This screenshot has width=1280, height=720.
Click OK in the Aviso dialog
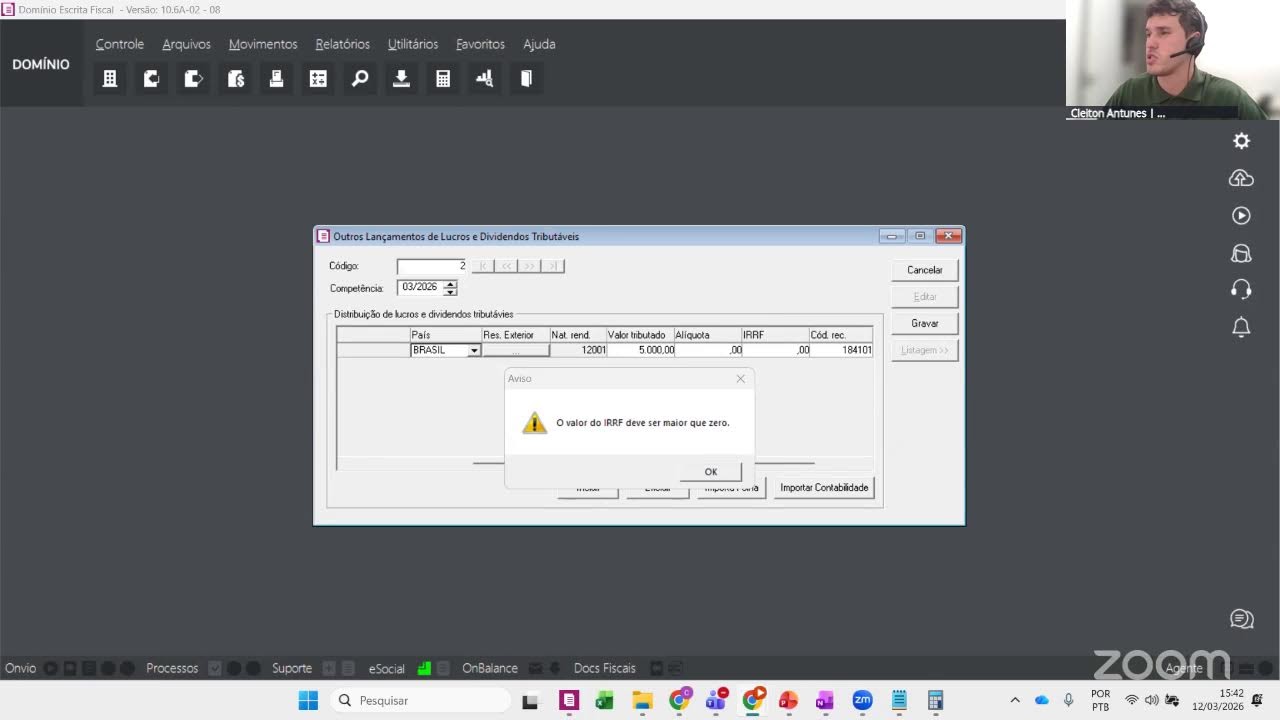pyautogui.click(x=711, y=472)
